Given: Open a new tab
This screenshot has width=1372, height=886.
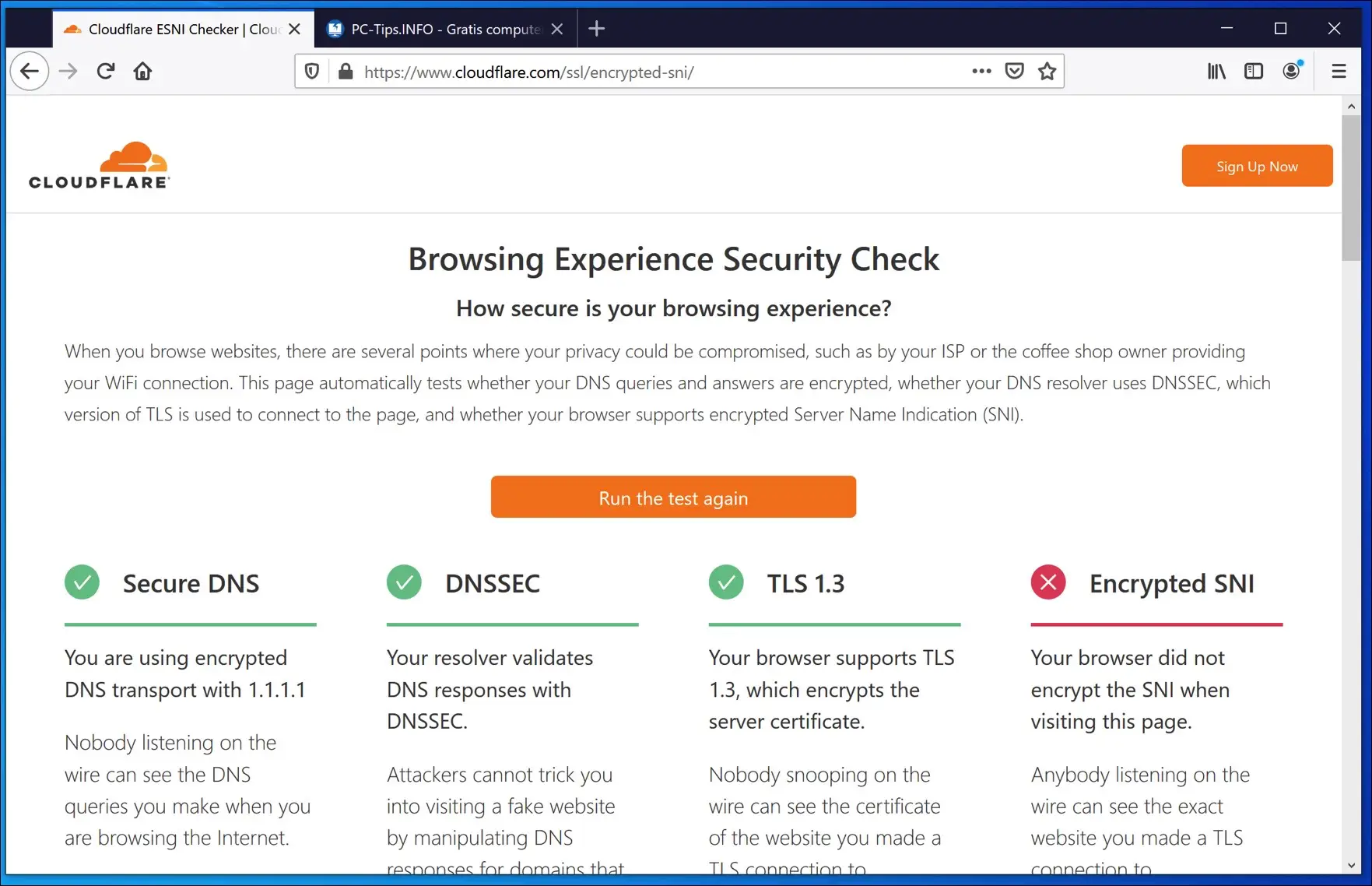Looking at the screenshot, I should (x=597, y=29).
